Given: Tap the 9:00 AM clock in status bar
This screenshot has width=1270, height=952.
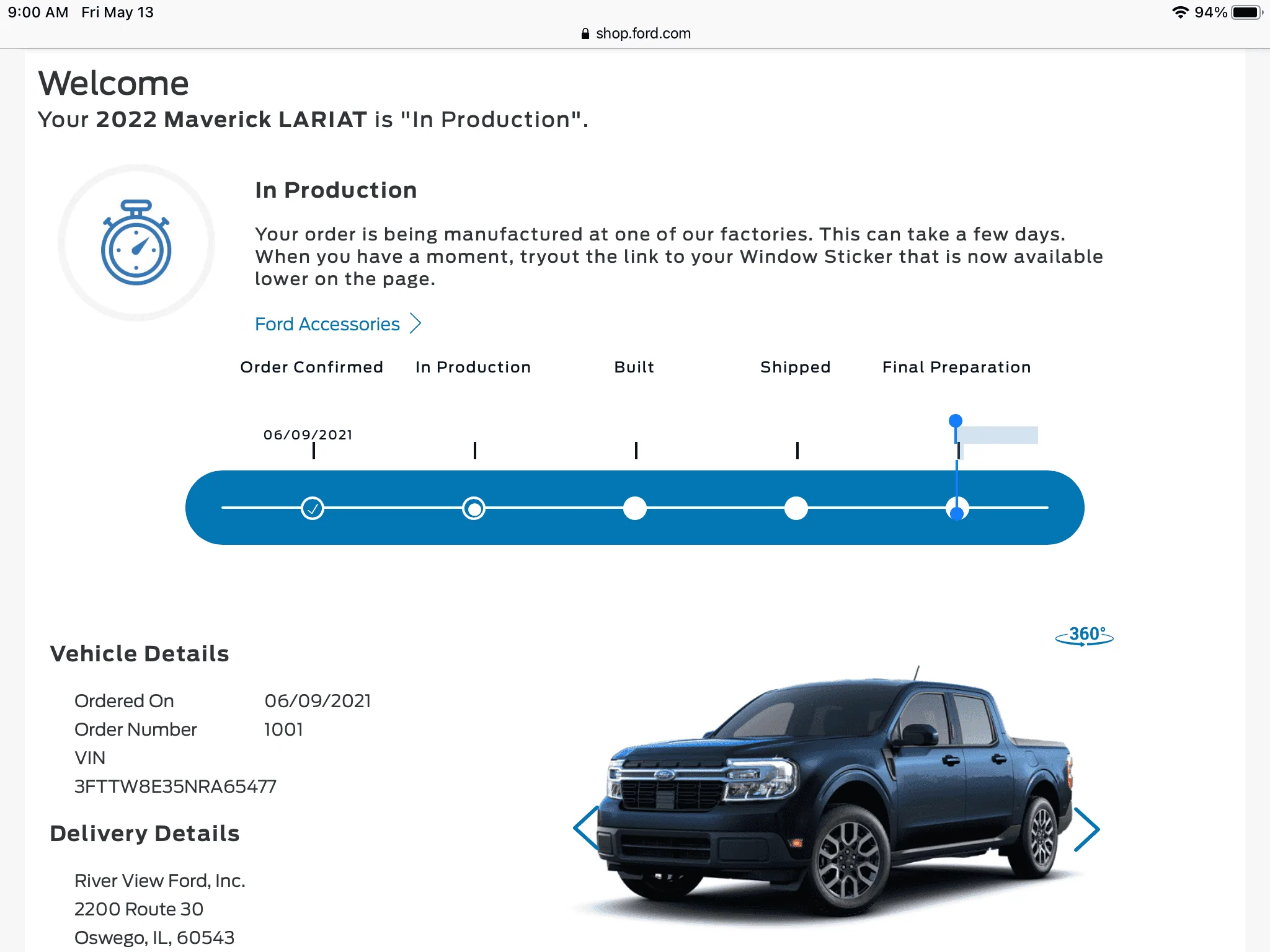Looking at the screenshot, I should tap(38, 12).
